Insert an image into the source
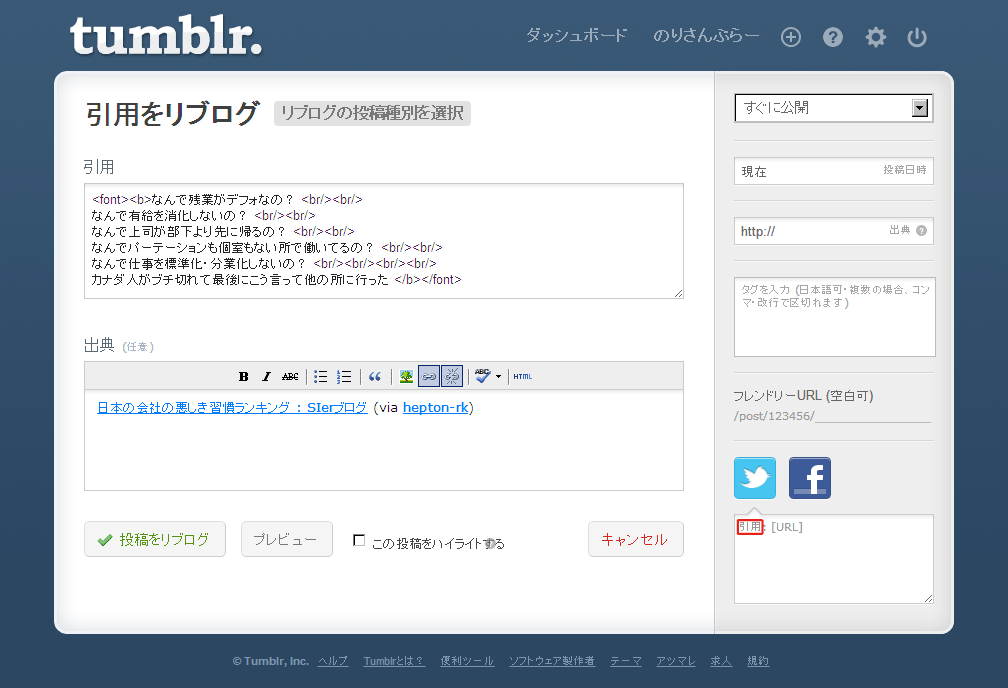This screenshot has width=1008, height=688. coord(406,376)
